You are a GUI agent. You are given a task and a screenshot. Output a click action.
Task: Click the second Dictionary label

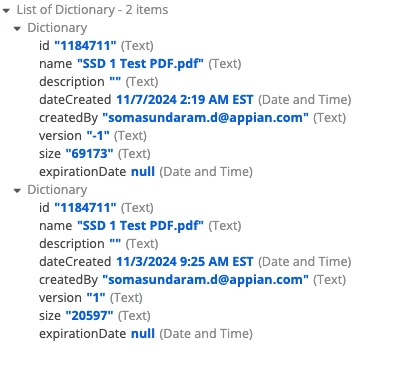click(x=57, y=190)
